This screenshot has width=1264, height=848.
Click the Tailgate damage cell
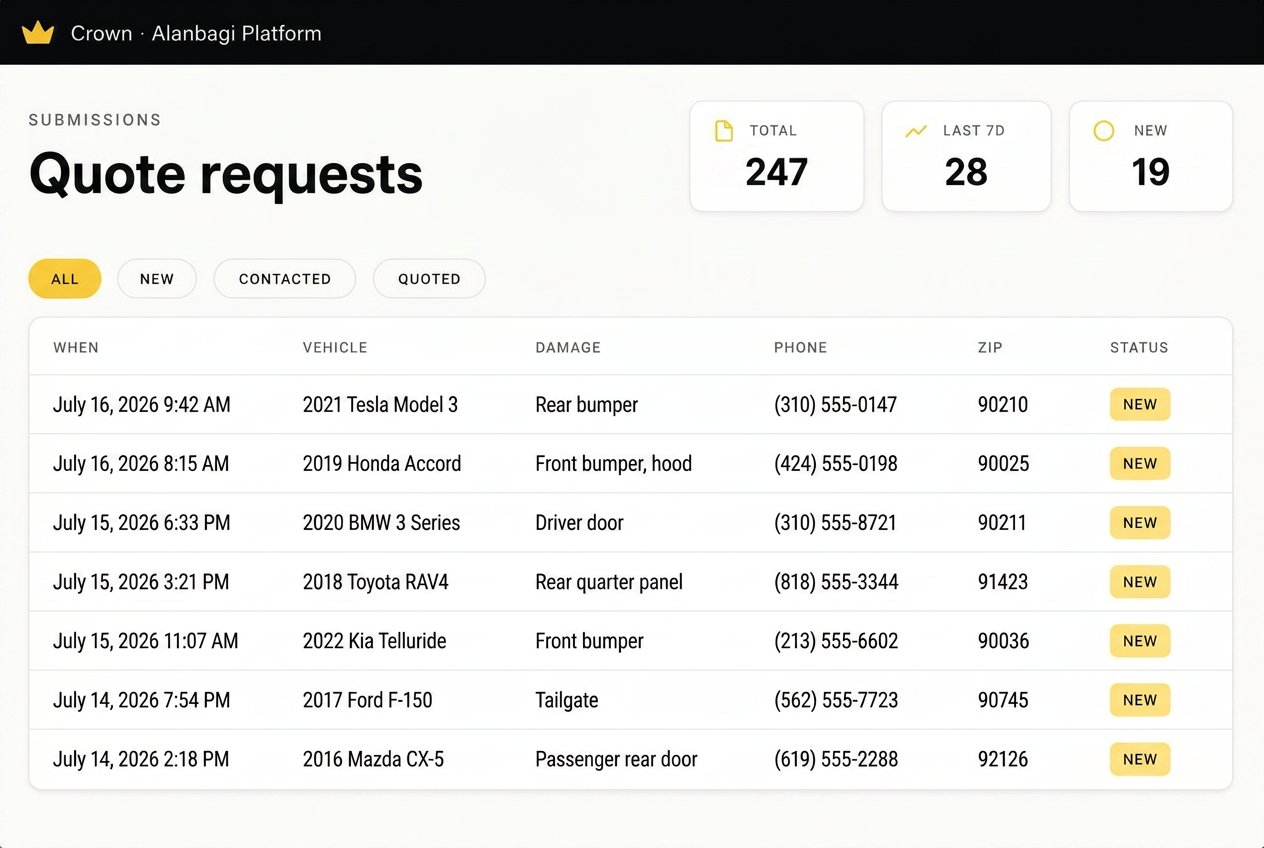coord(567,700)
